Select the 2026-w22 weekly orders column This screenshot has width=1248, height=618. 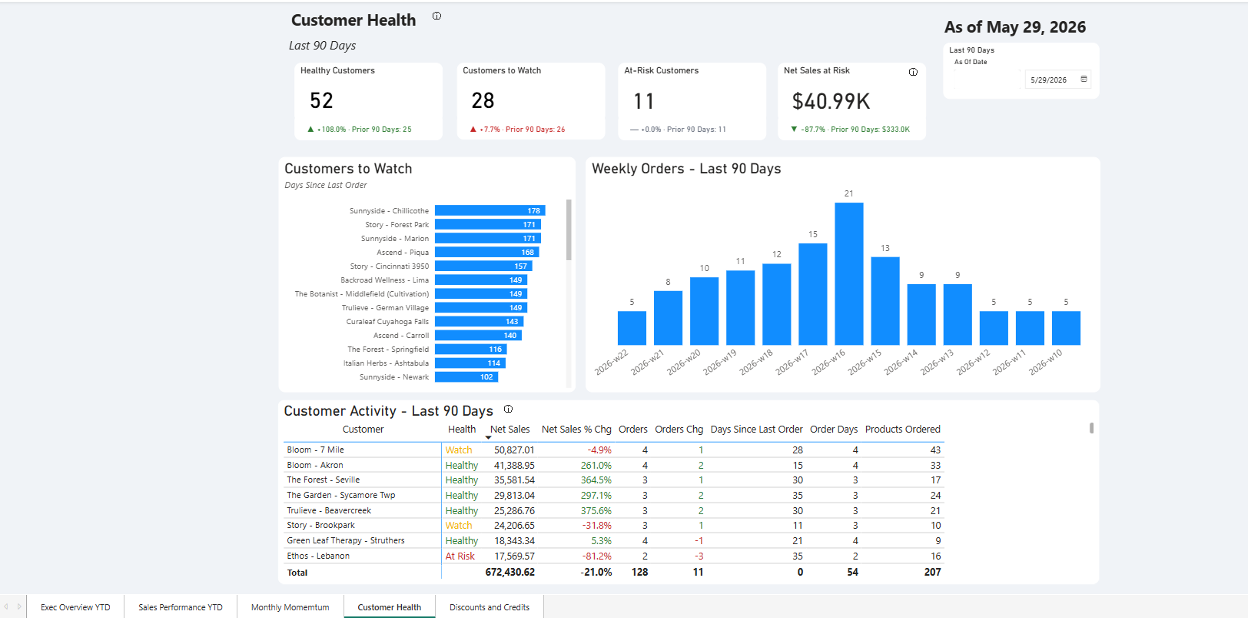(x=632, y=328)
